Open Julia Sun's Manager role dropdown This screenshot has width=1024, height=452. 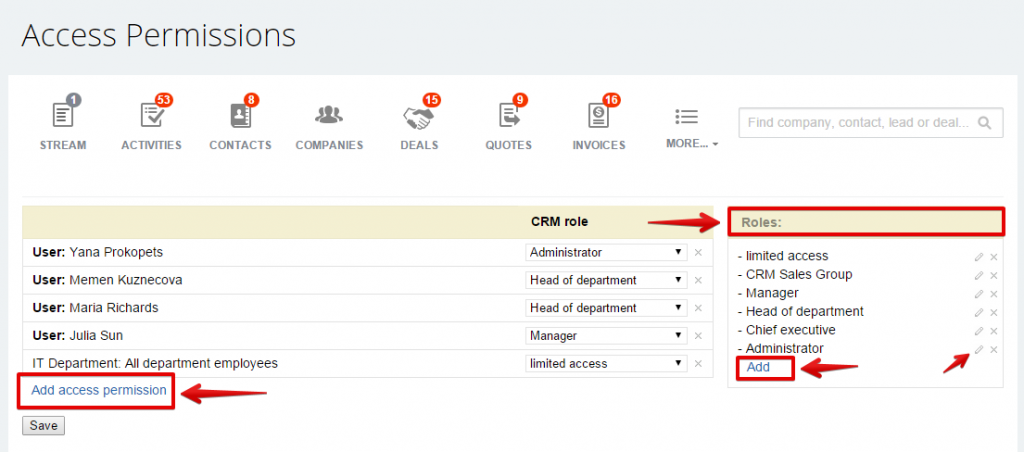click(x=605, y=336)
